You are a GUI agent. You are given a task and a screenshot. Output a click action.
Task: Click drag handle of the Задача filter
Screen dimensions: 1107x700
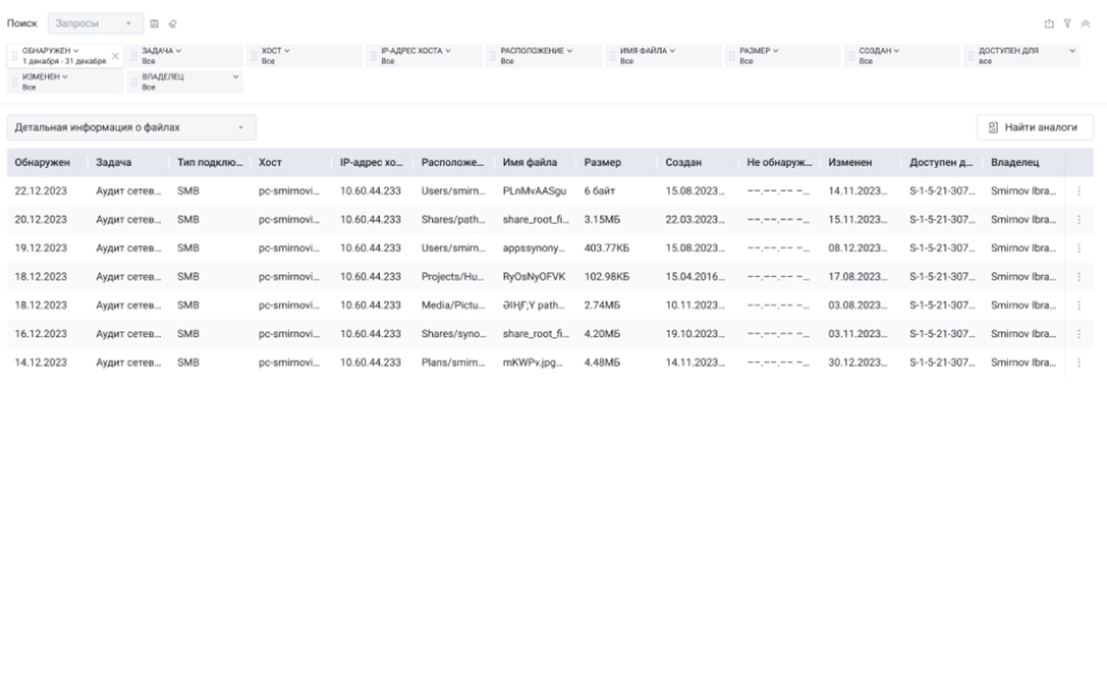134,56
